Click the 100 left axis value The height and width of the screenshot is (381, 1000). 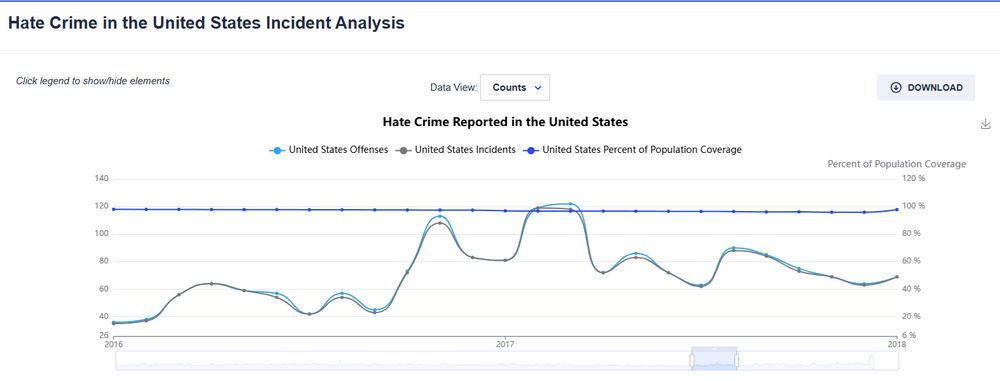coord(102,234)
